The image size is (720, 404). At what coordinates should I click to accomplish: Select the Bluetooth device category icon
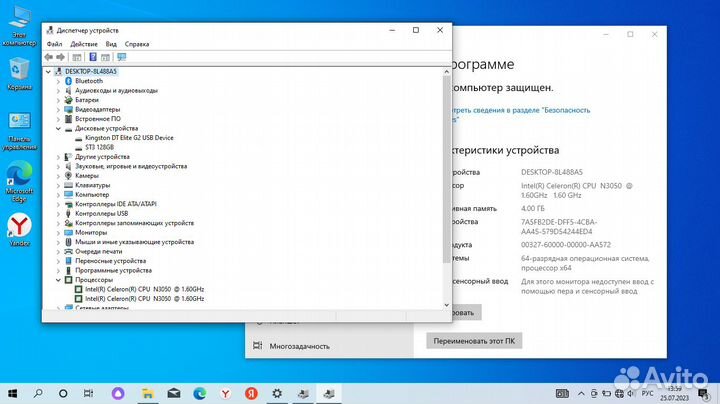tap(68, 81)
